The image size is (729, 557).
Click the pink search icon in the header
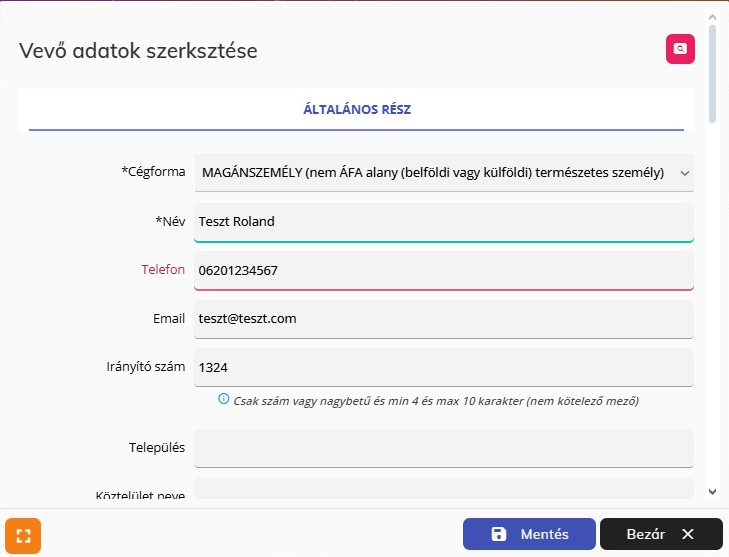point(680,49)
